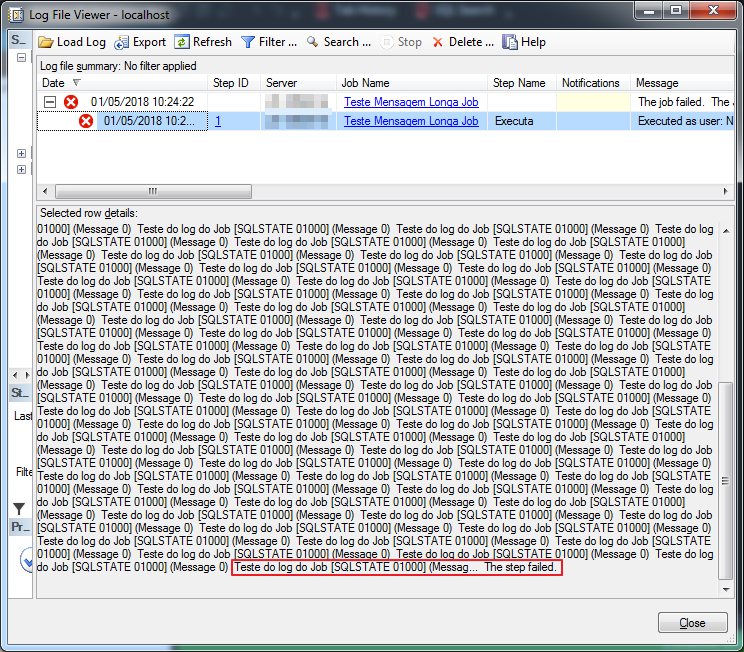
Task: Open Teste Mensagem Longa Job link in step row
Action: [411, 121]
